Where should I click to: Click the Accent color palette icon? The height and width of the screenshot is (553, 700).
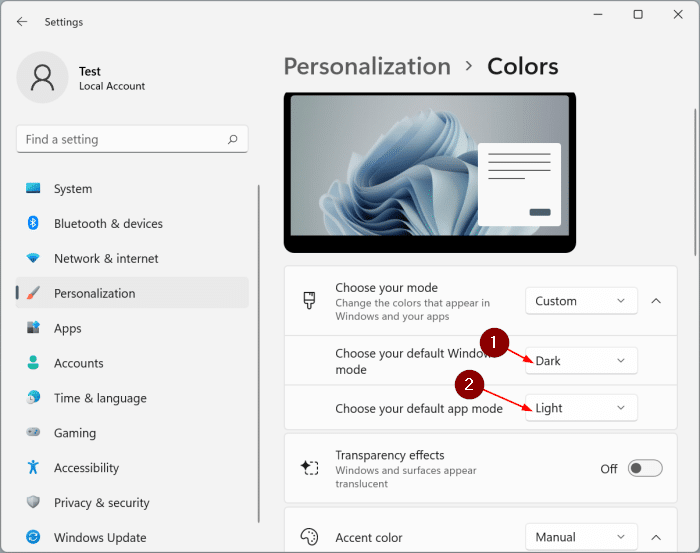click(x=309, y=536)
